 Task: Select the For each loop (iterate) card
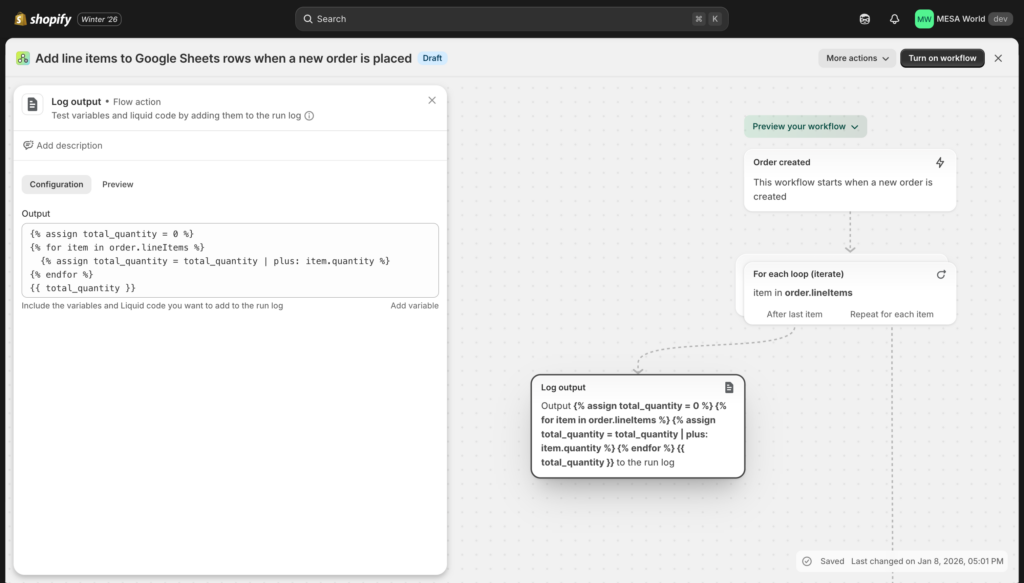pos(850,292)
